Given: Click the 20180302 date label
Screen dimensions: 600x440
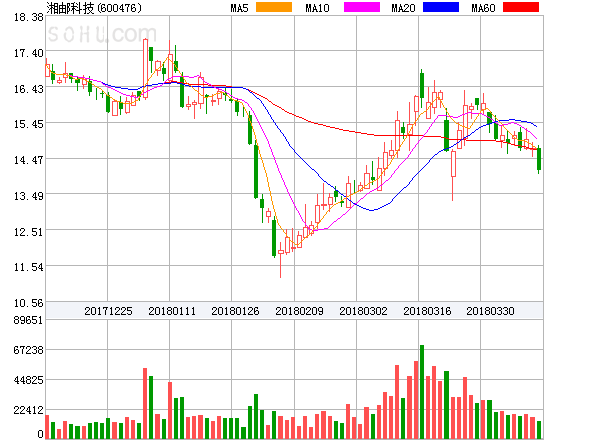Looking at the screenshot, I should pos(363,311).
